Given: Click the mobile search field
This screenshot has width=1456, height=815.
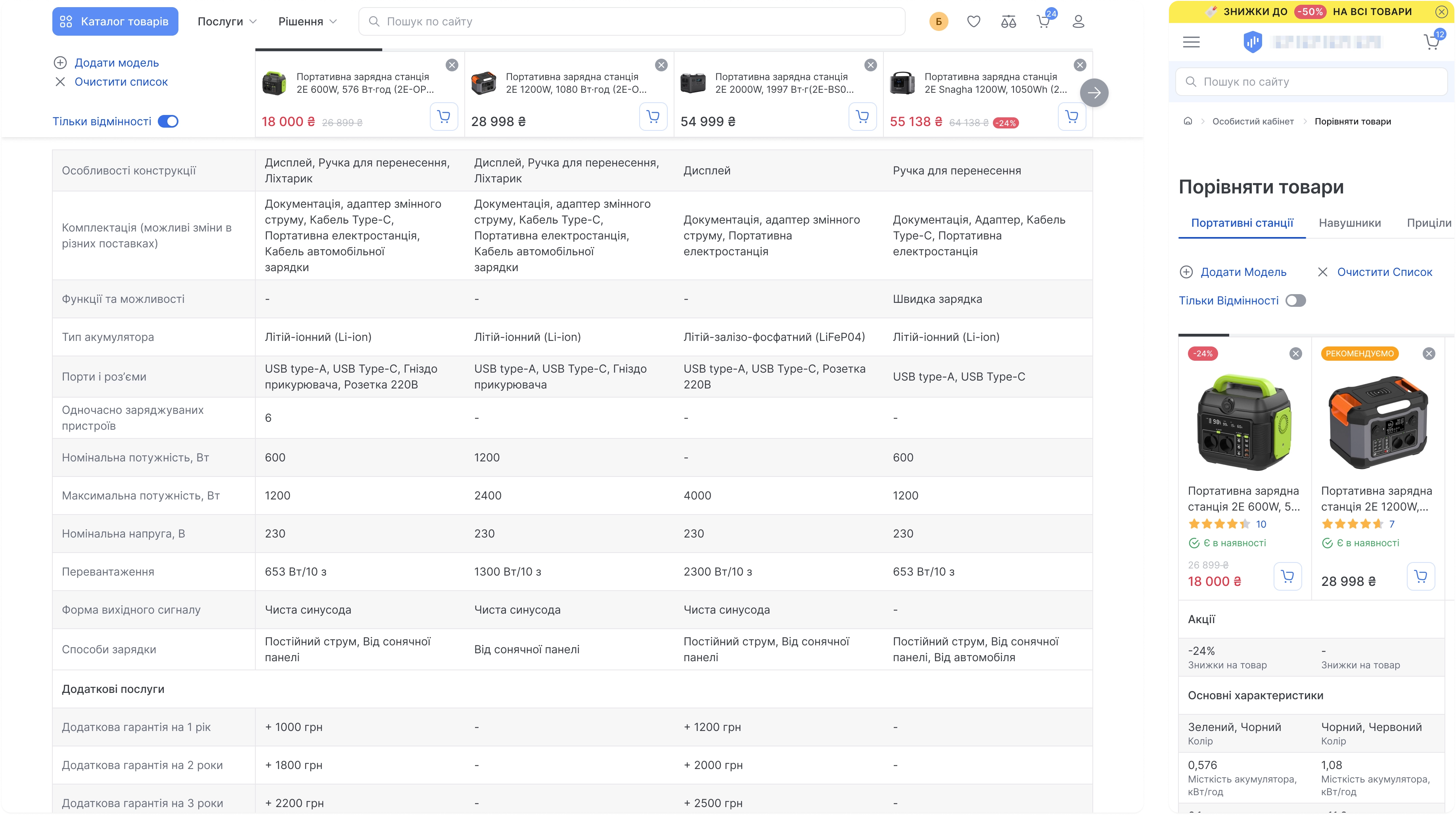Looking at the screenshot, I should point(1311,82).
